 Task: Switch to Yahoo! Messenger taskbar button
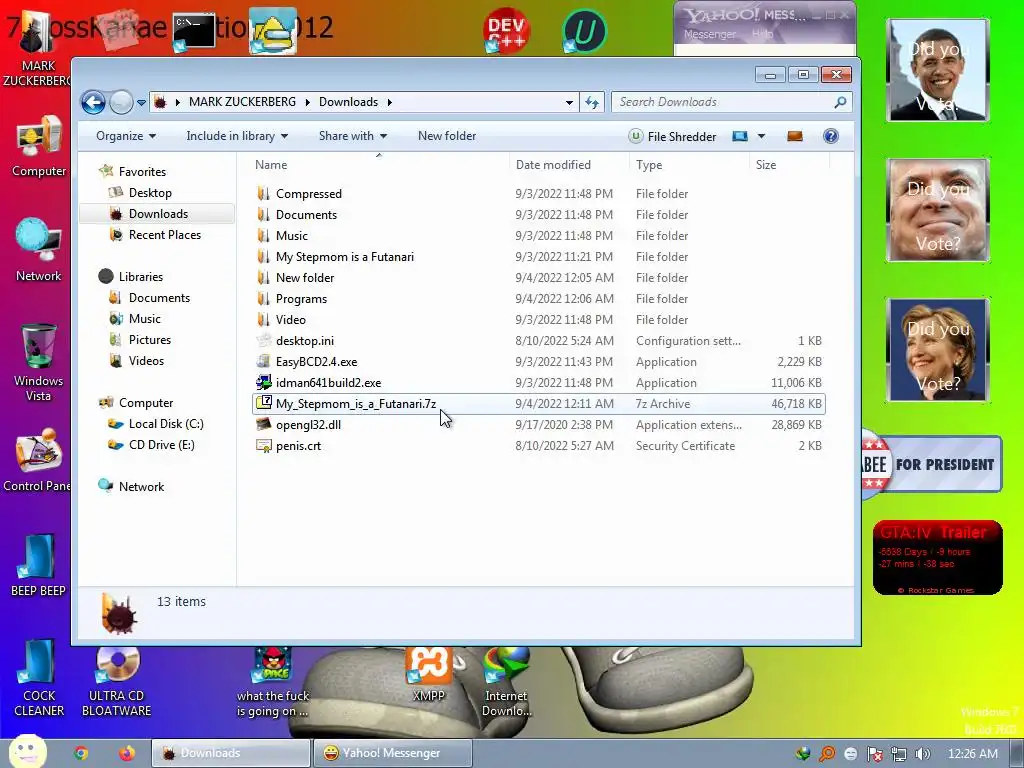click(392, 753)
